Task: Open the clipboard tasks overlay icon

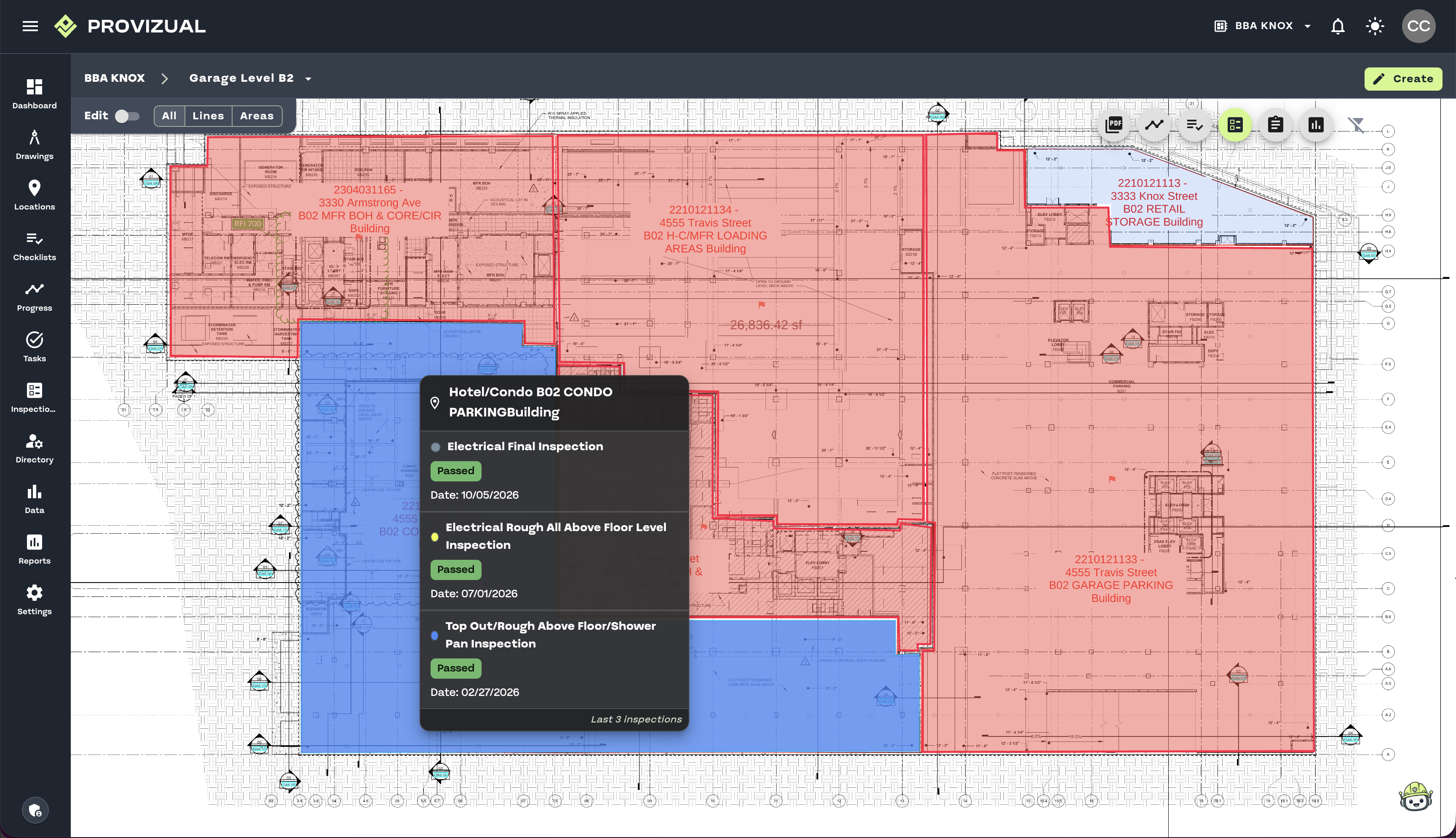Action: tap(1275, 124)
